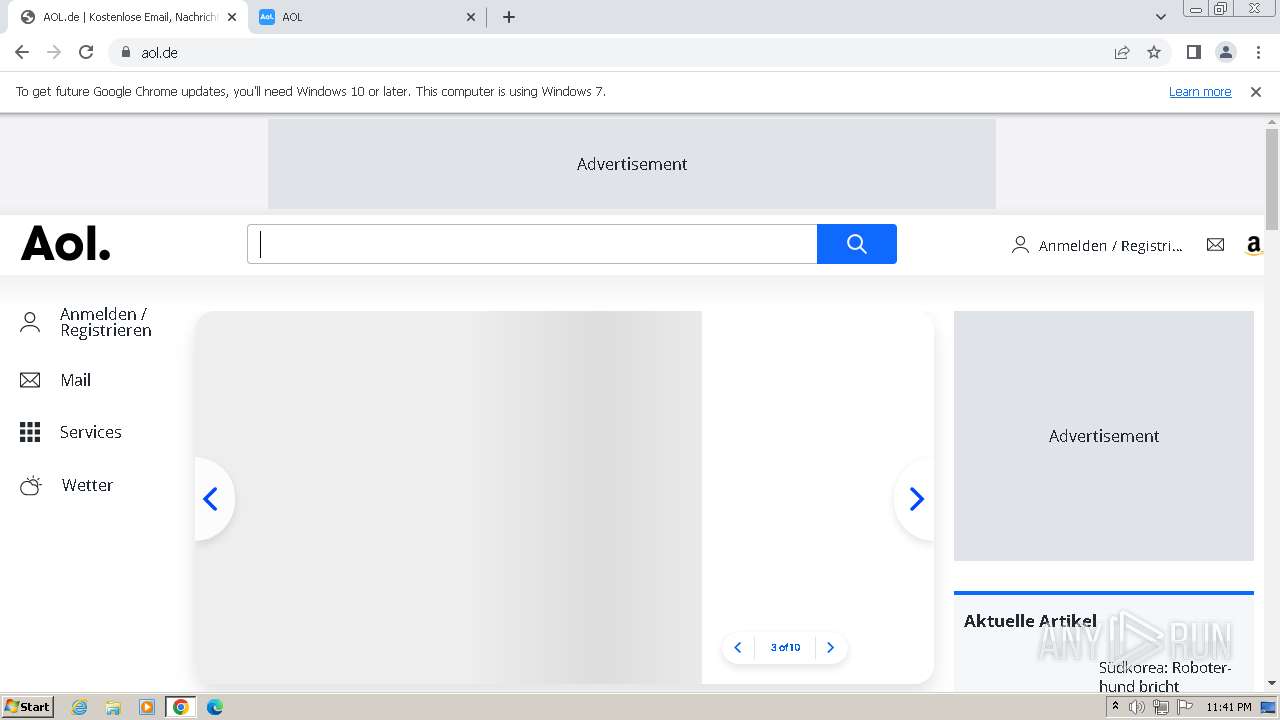Open the Südkorea: Roboterhund article
This screenshot has height=720, width=1280.
[x=1165, y=677]
